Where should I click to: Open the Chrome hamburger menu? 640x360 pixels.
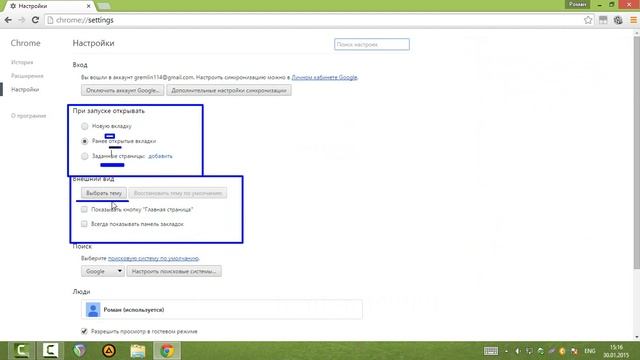tap(633, 20)
